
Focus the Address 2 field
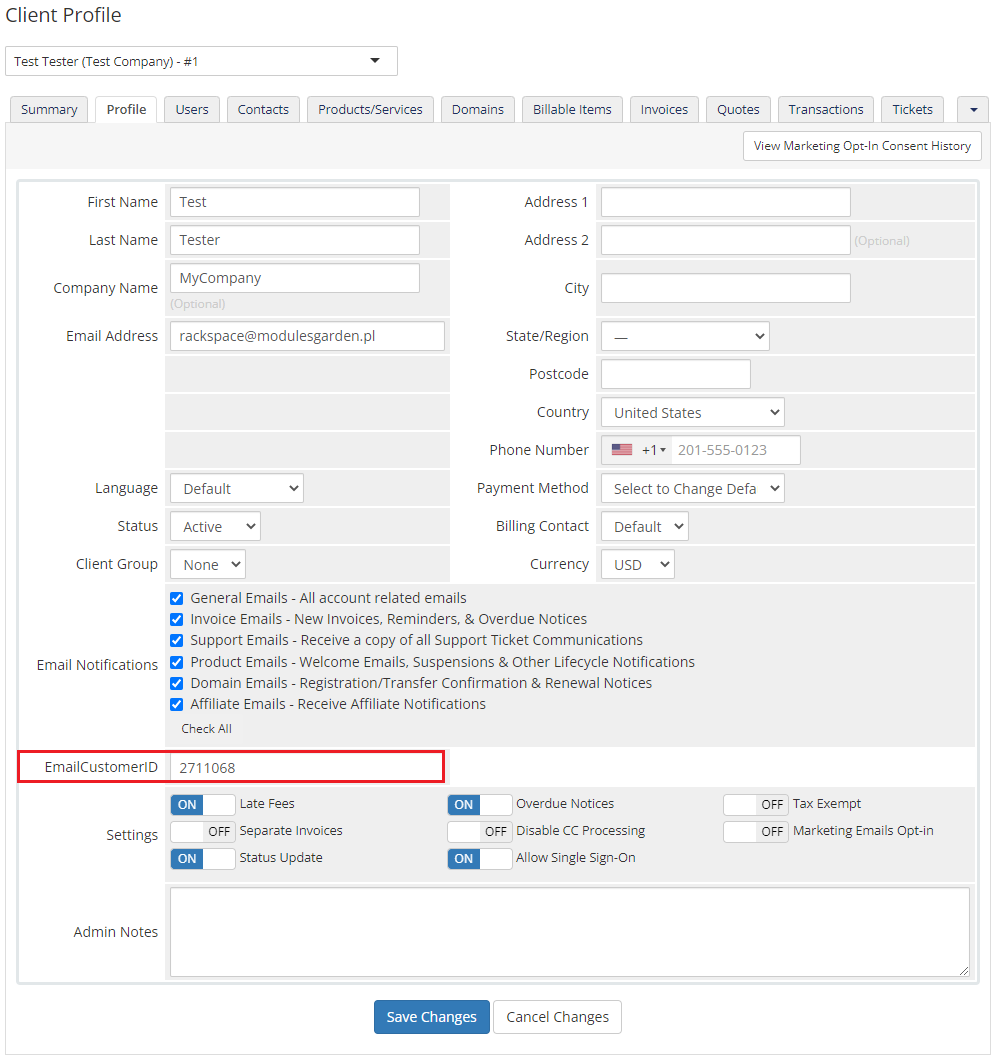point(726,240)
